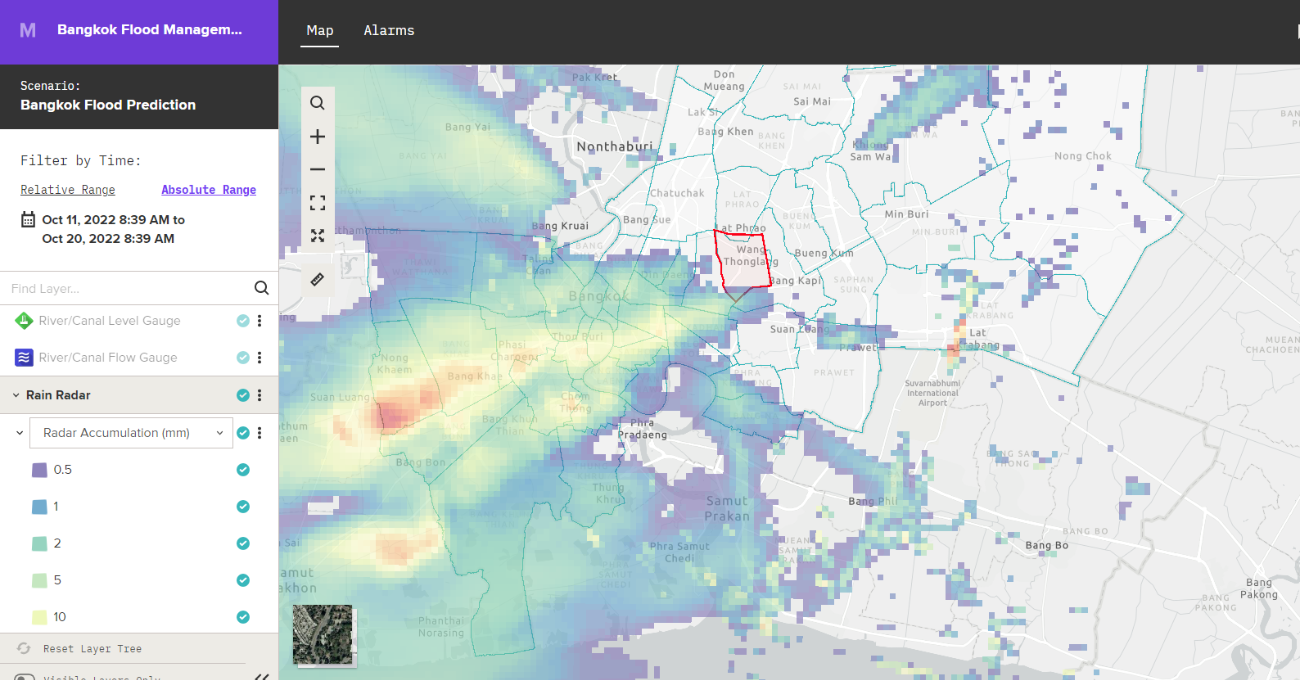Click the purple 0.5 color swatch
Screen dimensions: 1300x680
pos(40,470)
